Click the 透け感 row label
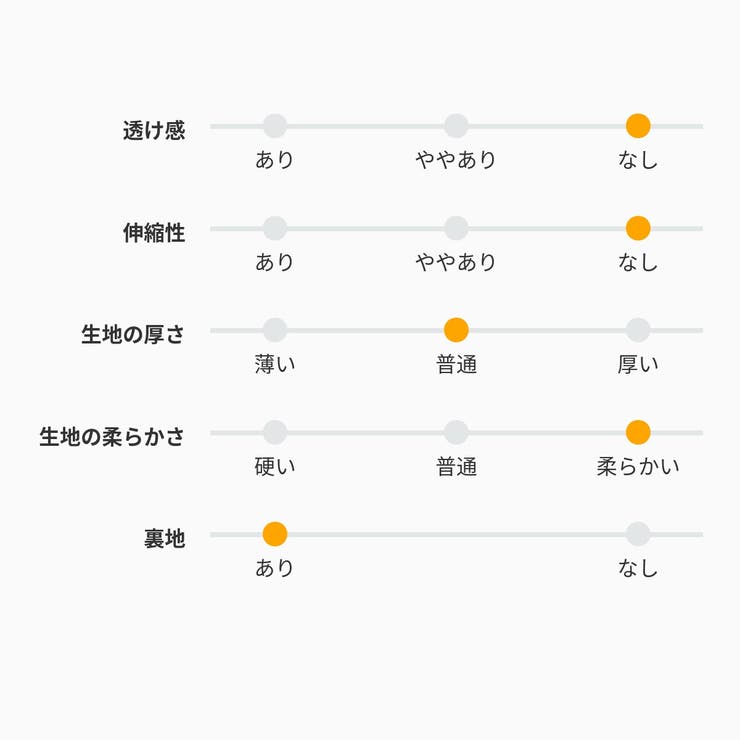Image resolution: width=740 pixels, height=740 pixels. [154, 130]
